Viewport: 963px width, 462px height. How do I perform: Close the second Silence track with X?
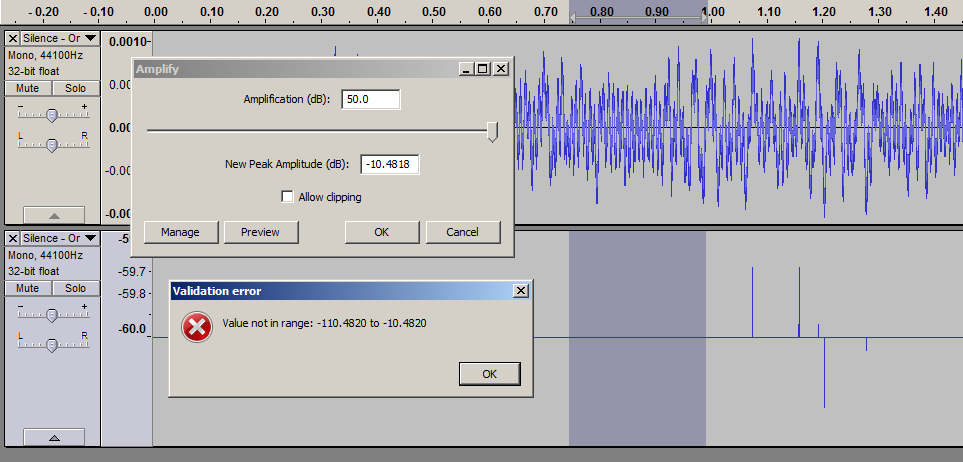tap(13, 238)
